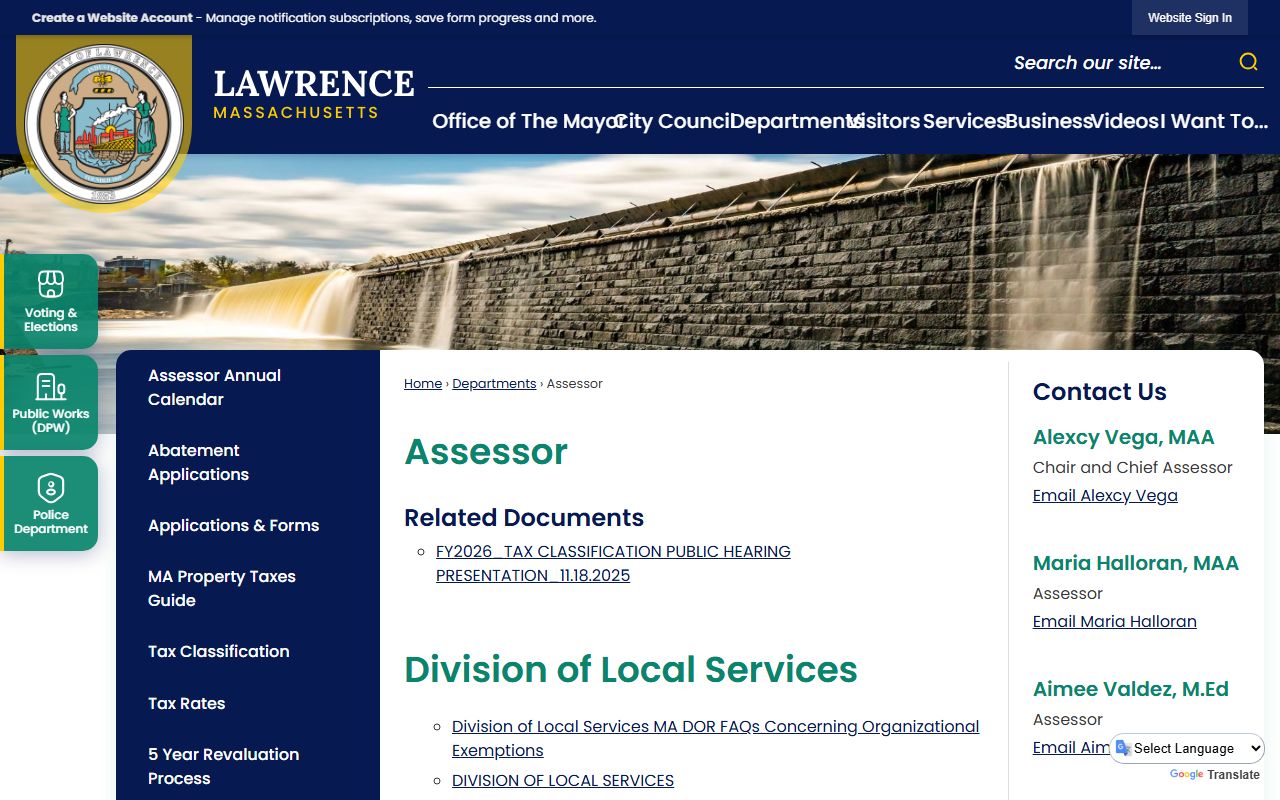The height and width of the screenshot is (800, 1280).
Task: Click Email Maria Halloran link
Action: tap(1114, 622)
